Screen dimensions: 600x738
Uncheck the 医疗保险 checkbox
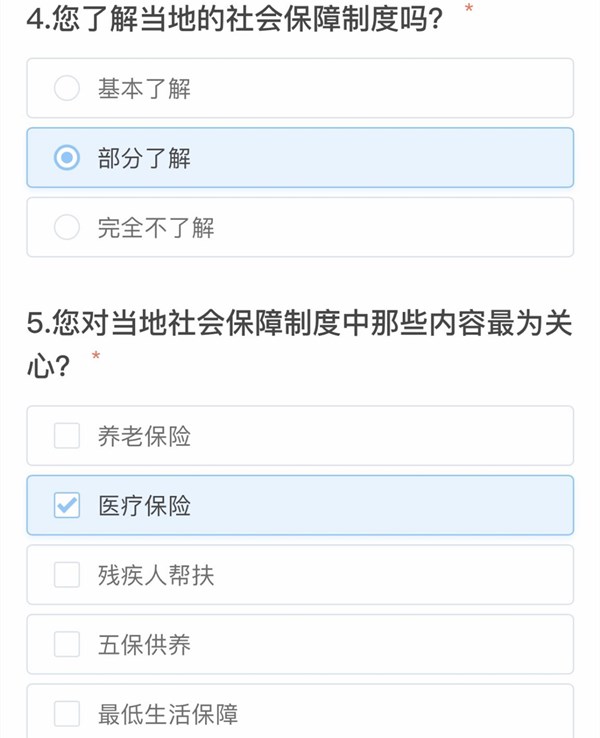[x=67, y=506]
